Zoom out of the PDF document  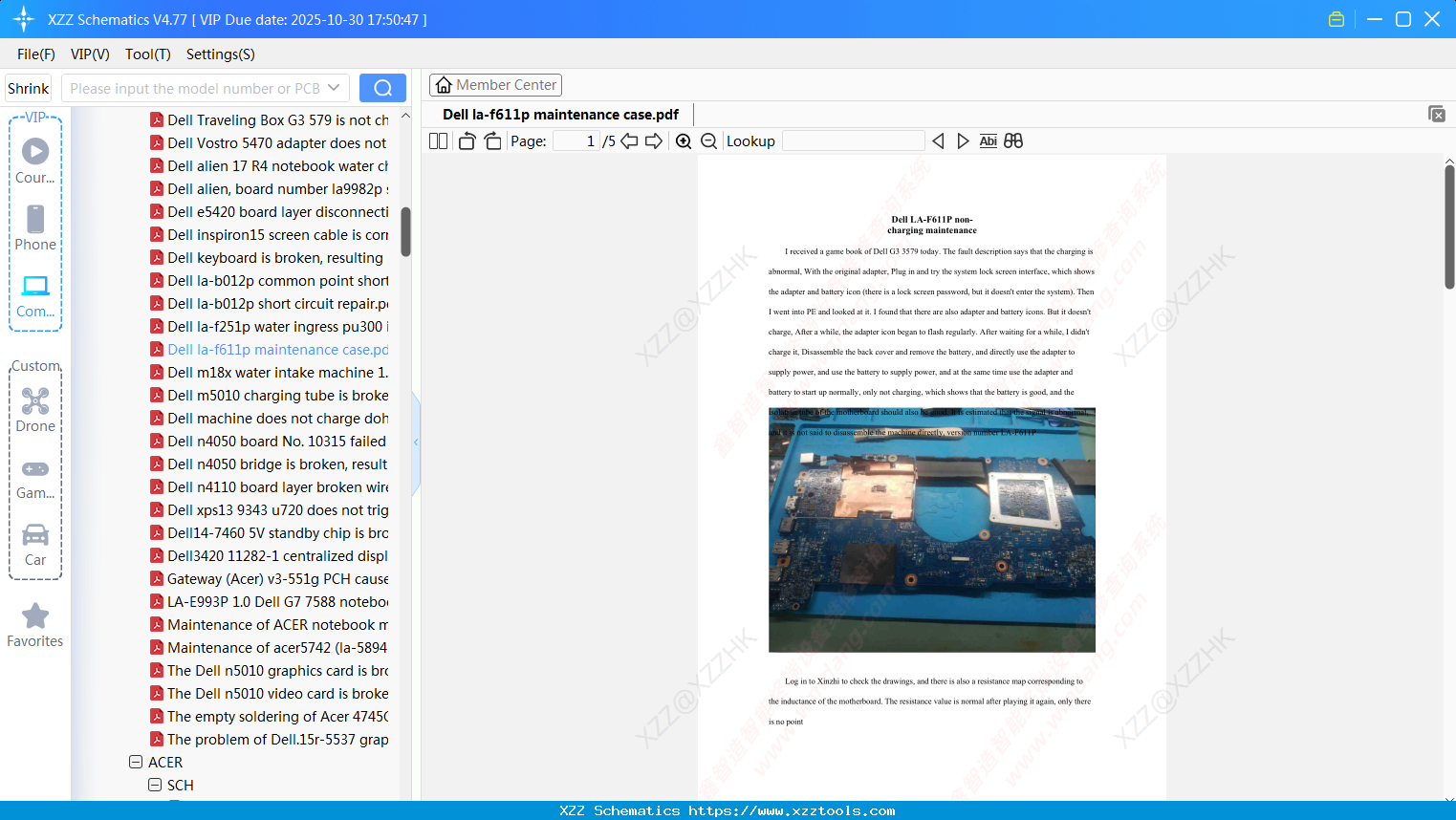[x=708, y=140]
